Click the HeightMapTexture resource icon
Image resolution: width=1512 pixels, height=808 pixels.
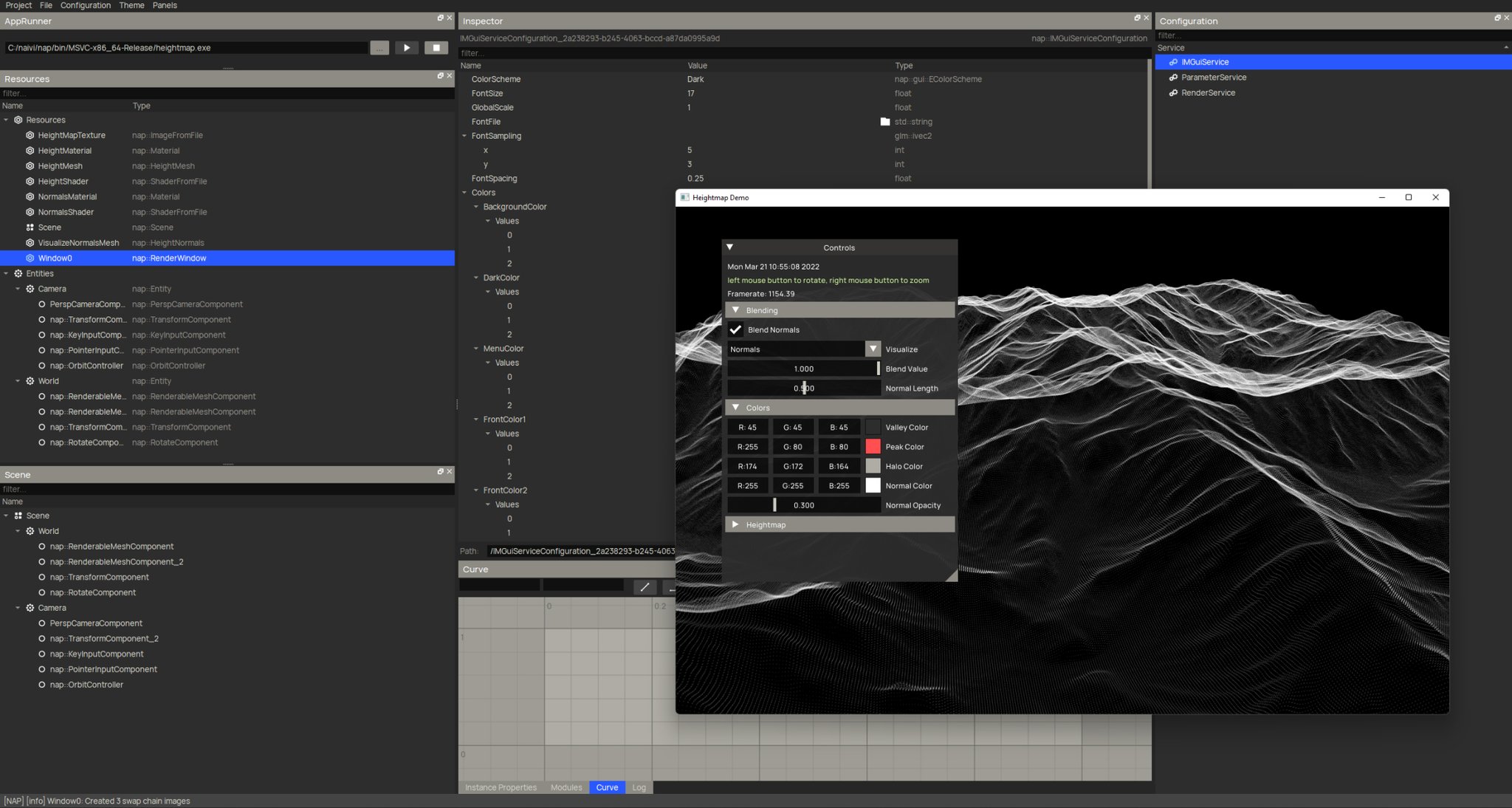[30, 135]
